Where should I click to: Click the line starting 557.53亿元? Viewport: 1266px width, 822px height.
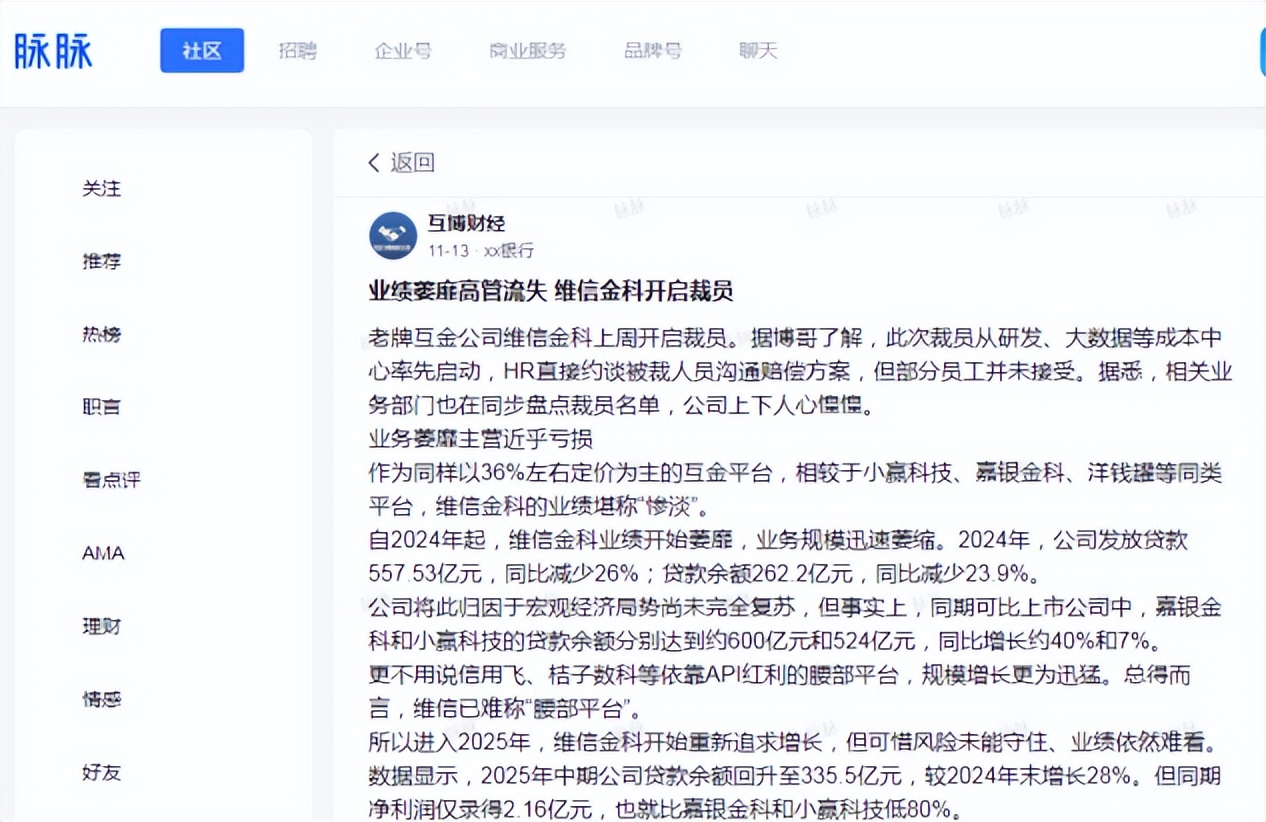[705, 574]
